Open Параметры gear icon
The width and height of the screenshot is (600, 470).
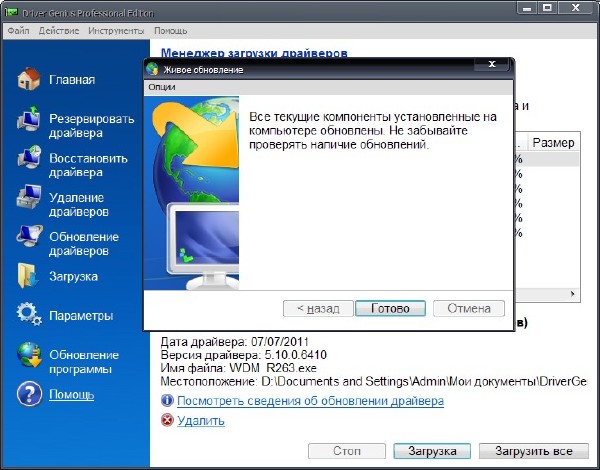point(28,316)
